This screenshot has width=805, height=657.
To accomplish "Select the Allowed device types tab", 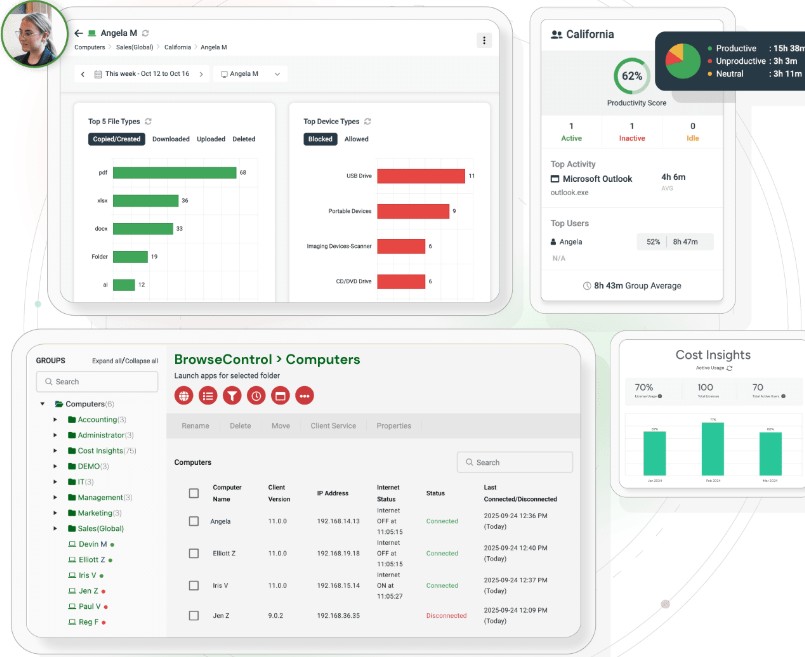I will [356, 139].
